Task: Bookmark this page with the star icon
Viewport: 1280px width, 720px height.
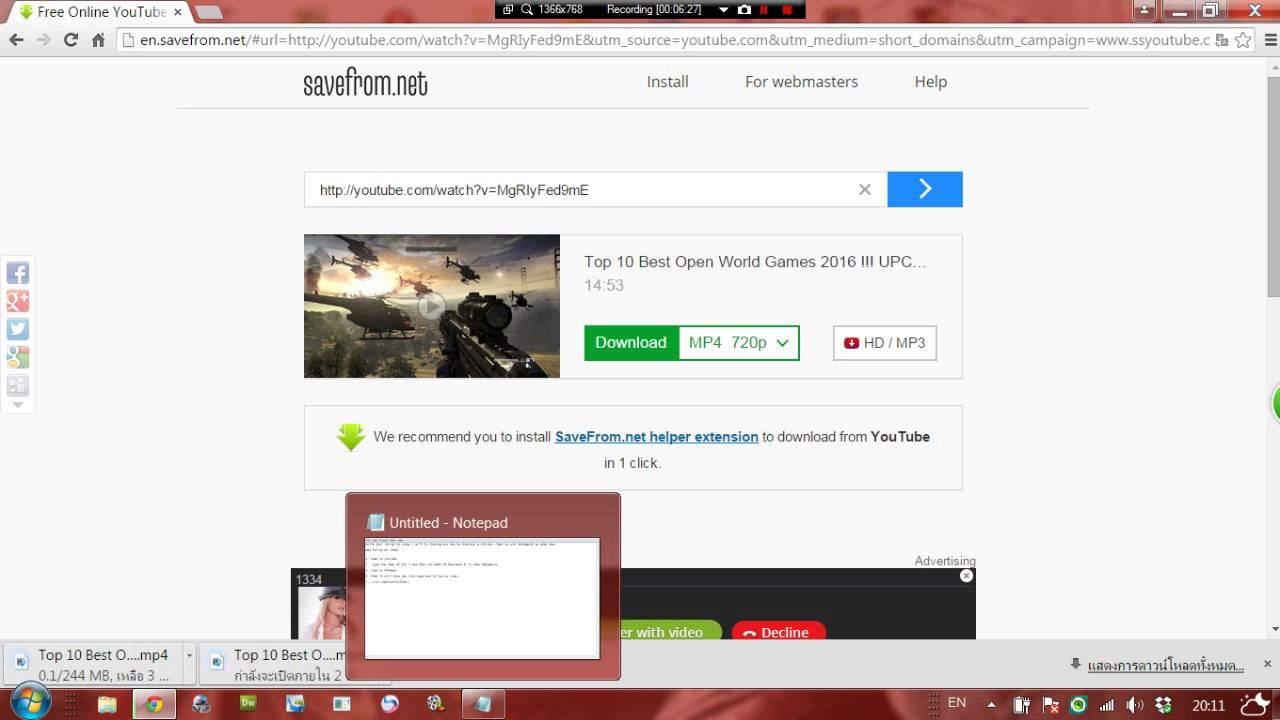Action: (x=1243, y=40)
